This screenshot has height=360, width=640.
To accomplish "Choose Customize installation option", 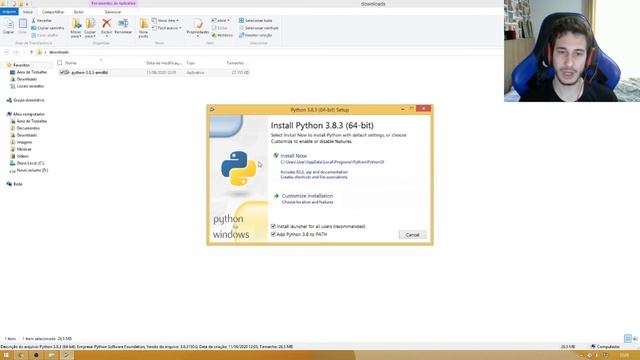I will [307, 196].
